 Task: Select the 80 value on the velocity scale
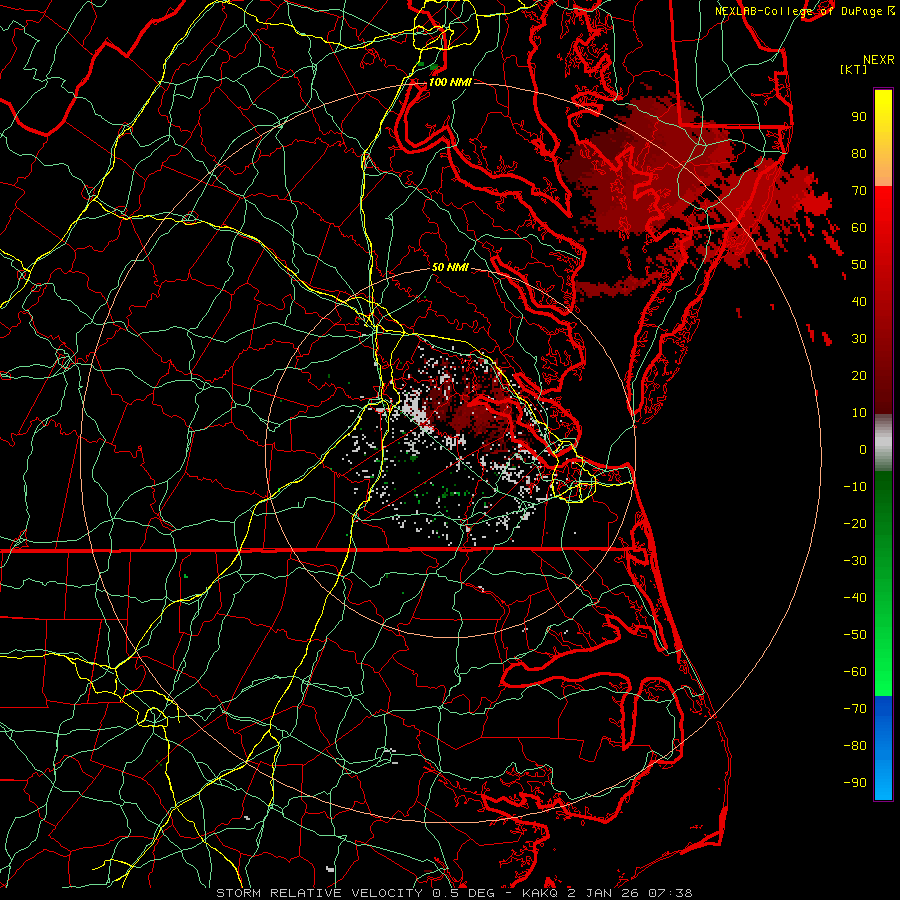click(859, 154)
